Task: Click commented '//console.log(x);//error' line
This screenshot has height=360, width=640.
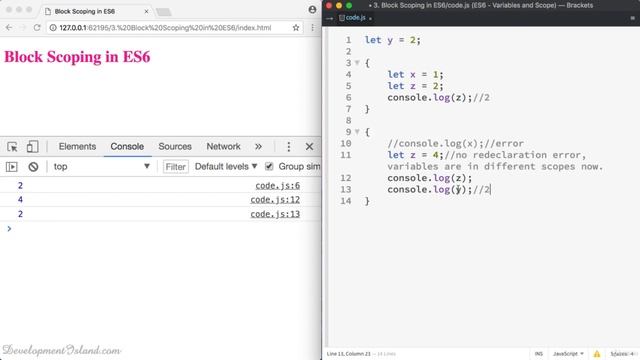Action: click(456, 144)
